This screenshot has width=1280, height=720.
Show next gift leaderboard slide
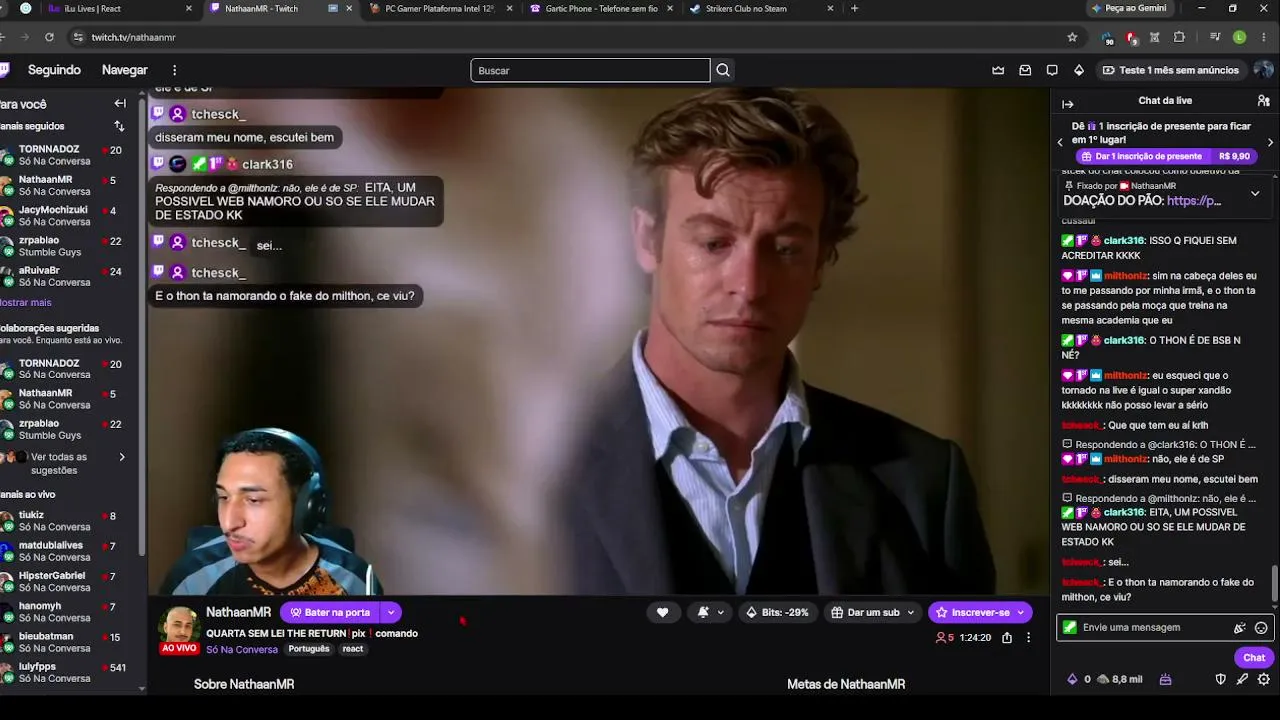click(1270, 142)
